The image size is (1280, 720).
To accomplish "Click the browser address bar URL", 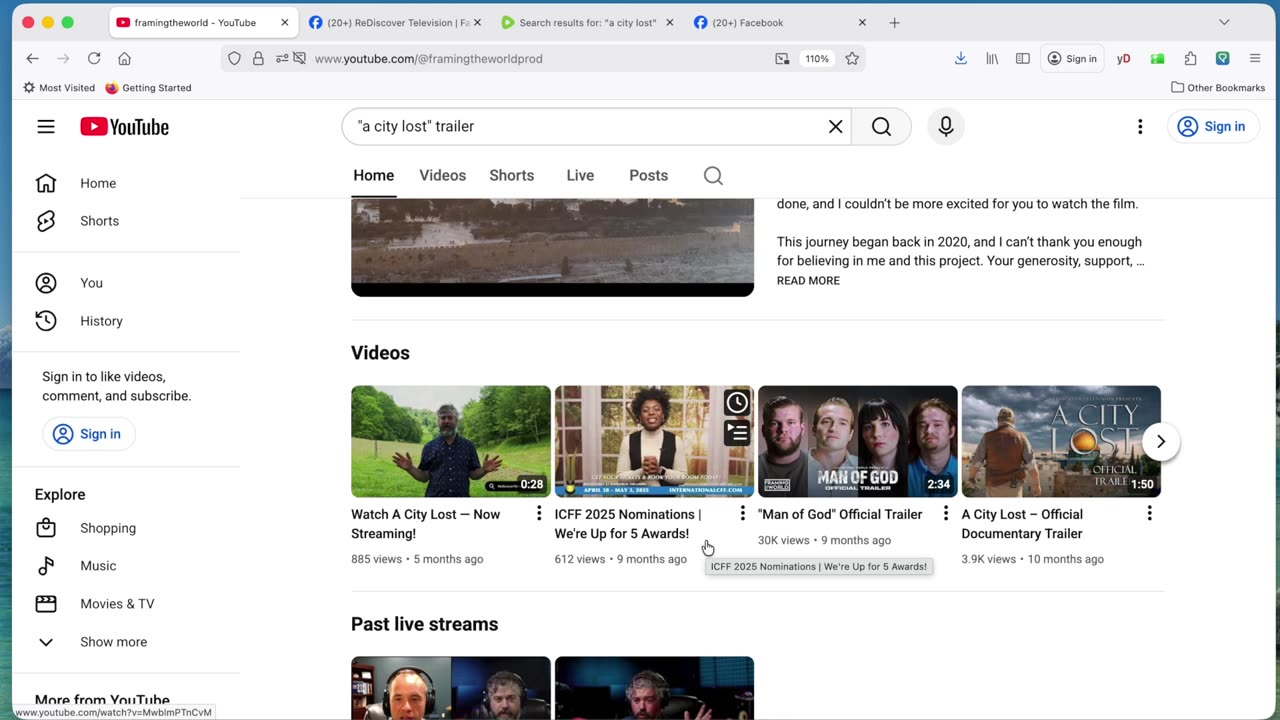I will [429, 59].
